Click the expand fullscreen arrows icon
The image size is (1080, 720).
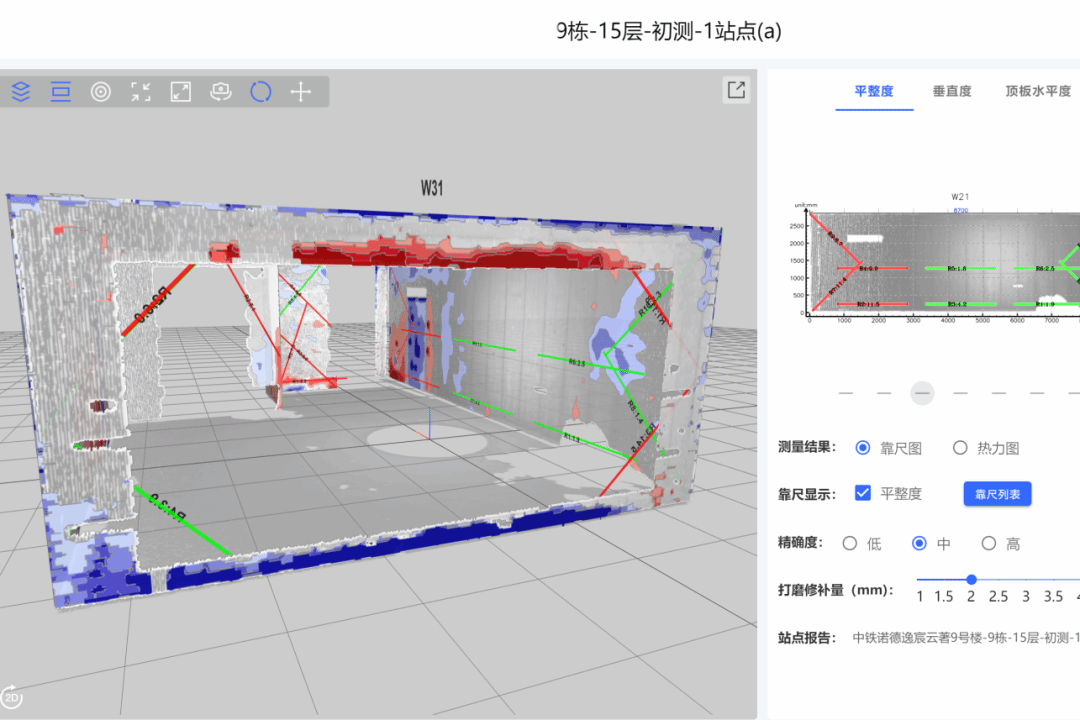click(181, 92)
